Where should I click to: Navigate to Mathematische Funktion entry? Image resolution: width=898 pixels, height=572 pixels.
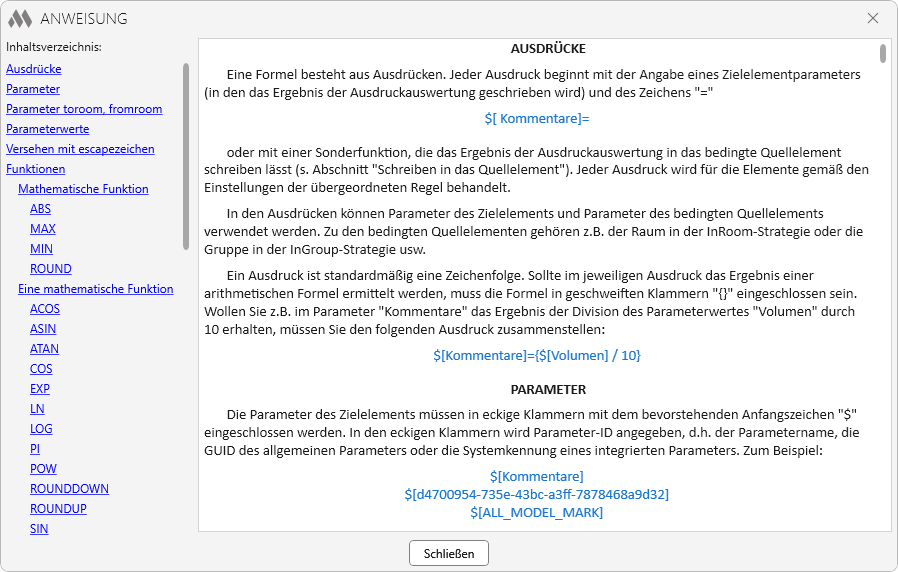pos(83,189)
